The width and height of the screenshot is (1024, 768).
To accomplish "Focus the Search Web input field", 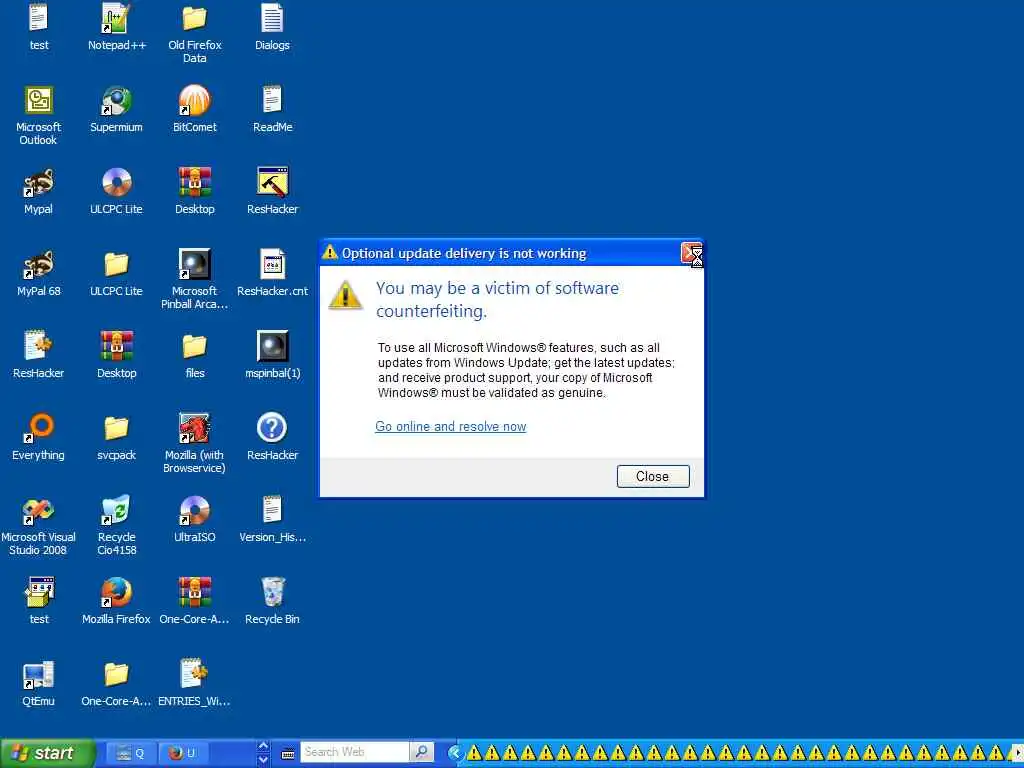I will pyautogui.click(x=355, y=752).
